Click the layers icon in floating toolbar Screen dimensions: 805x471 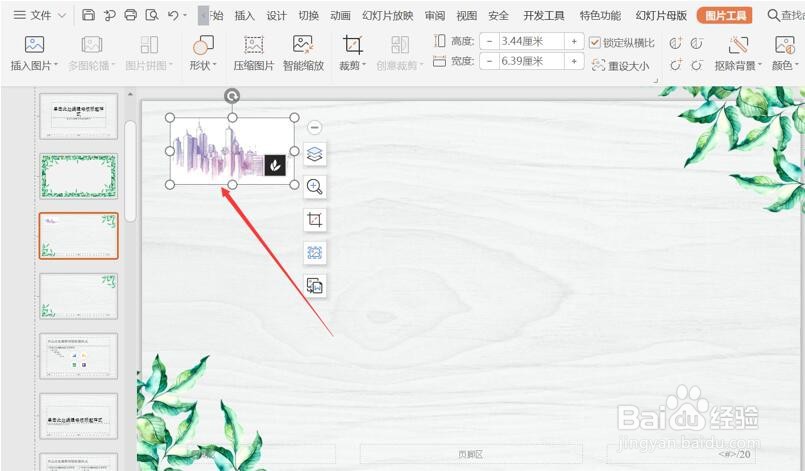(x=315, y=154)
